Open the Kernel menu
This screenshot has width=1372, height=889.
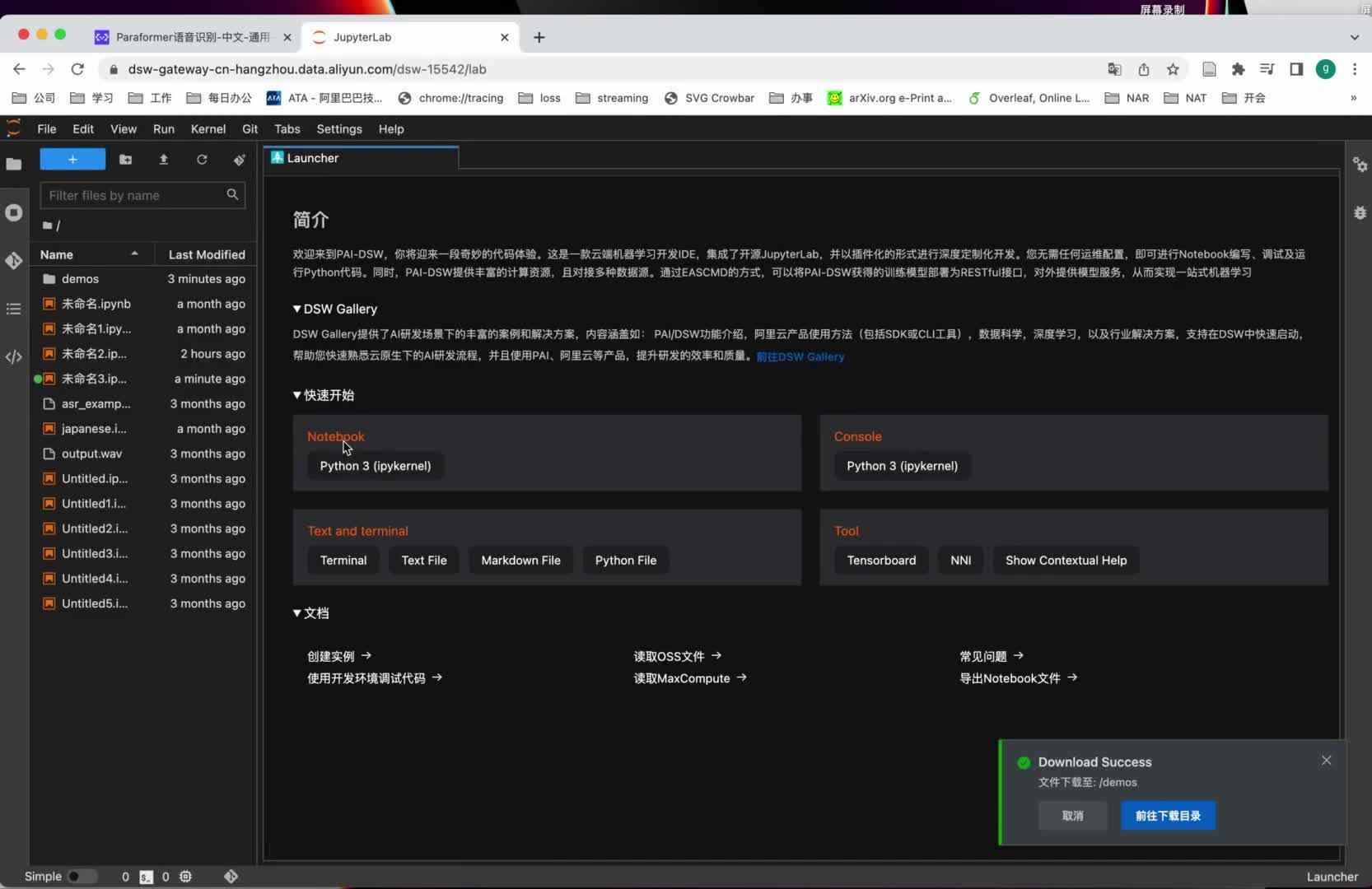click(208, 129)
